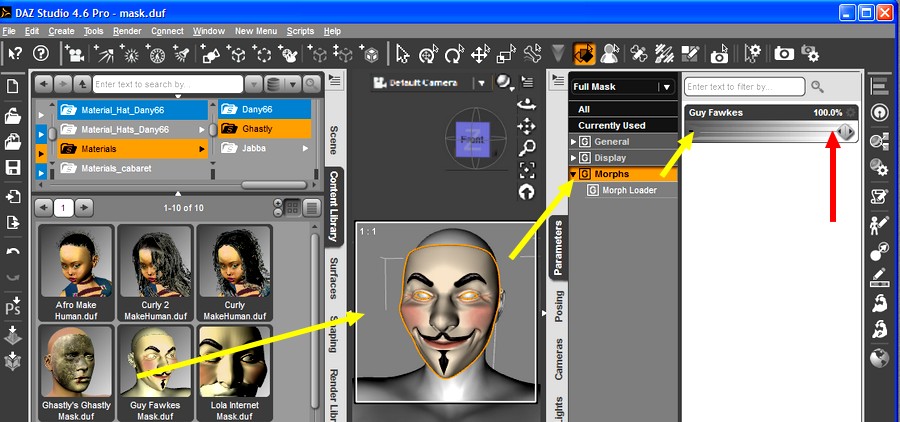Select the Morph Loader tree item
Viewport: 900px width, 422px height.
pyautogui.click(x=629, y=190)
